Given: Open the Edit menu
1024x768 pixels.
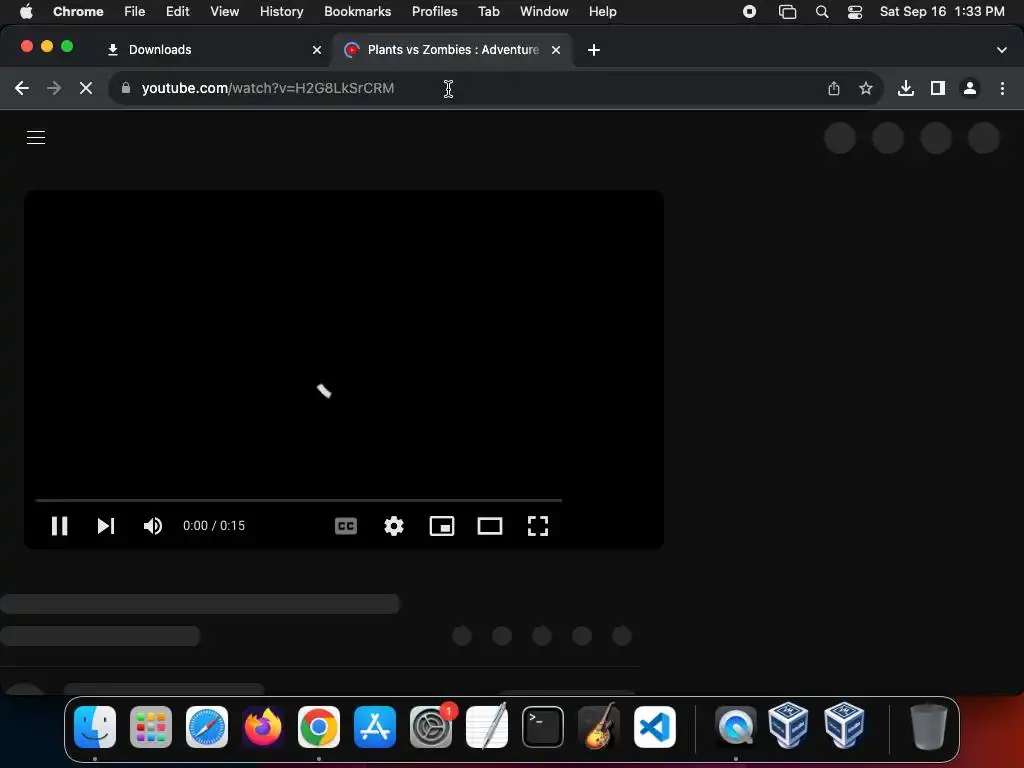Looking at the screenshot, I should point(177,11).
